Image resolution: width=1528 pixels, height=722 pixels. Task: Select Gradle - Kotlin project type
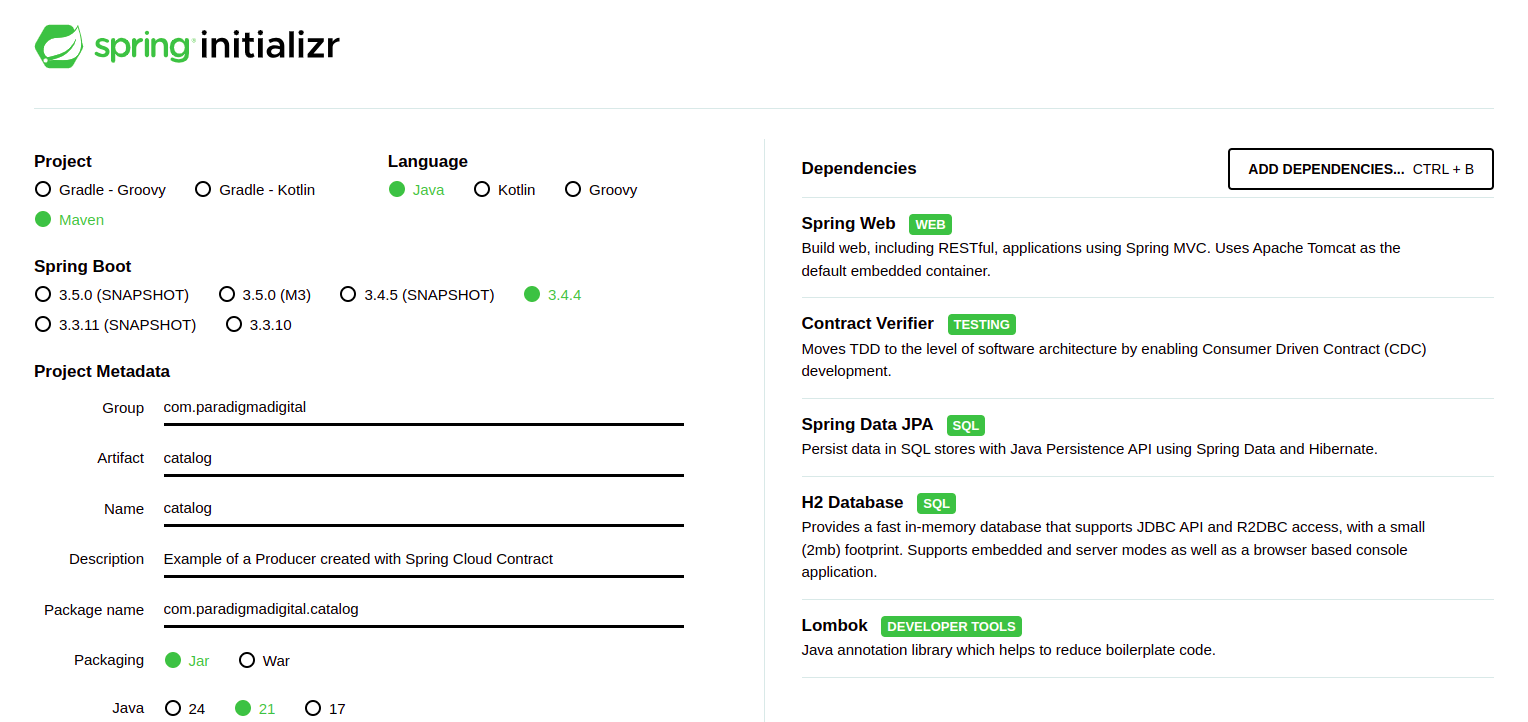coord(203,189)
